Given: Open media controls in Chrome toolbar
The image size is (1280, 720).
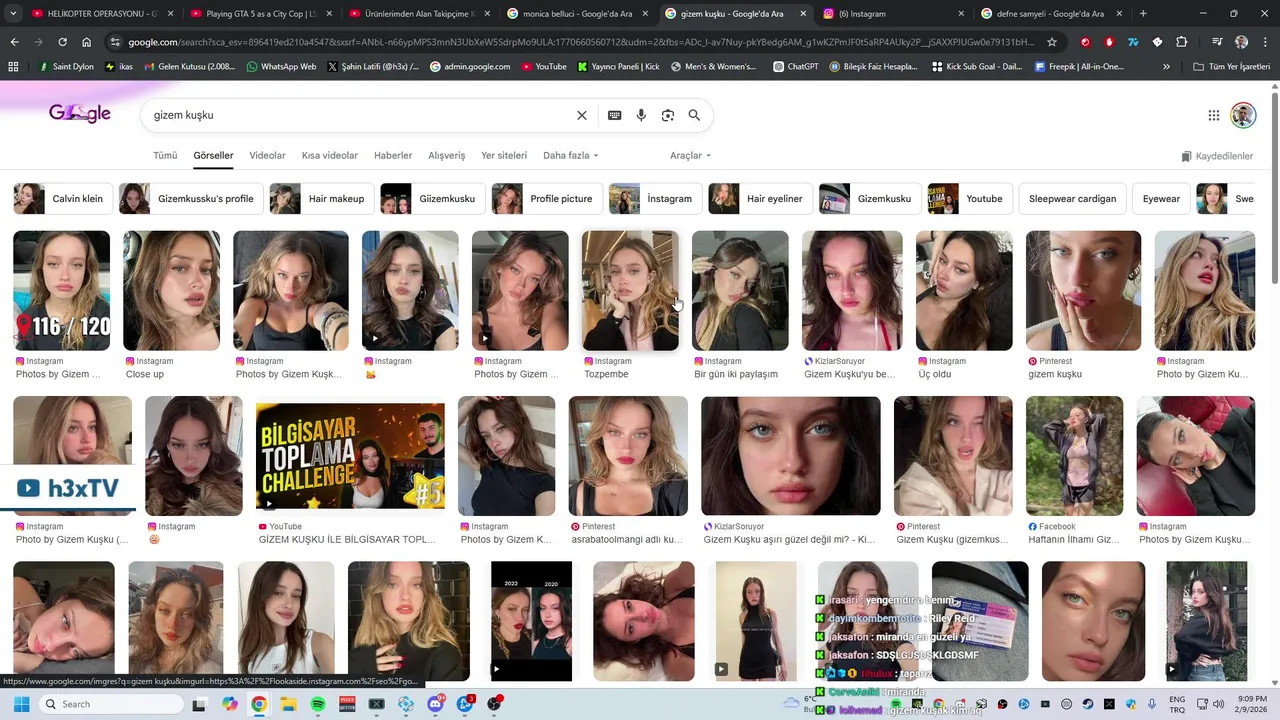Looking at the screenshot, I should (1217, 42).
